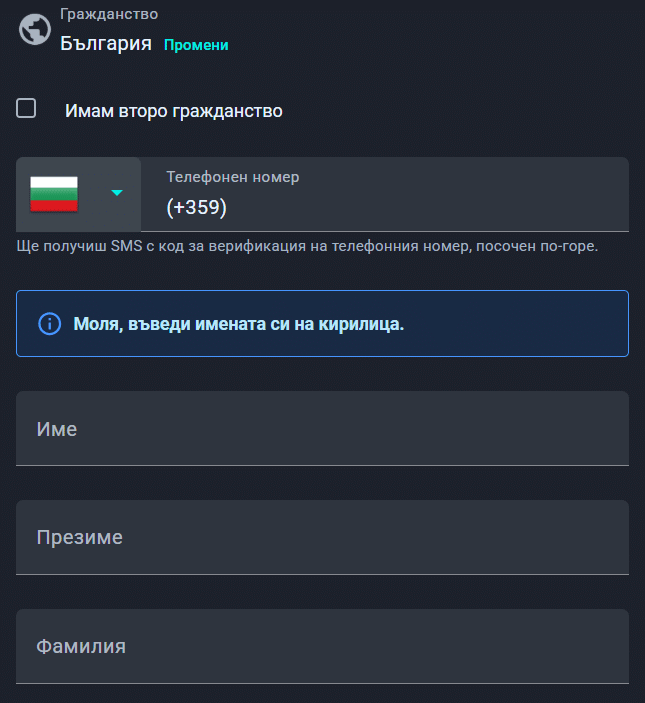Focus the 'Фамилия' surname field
Screen dimensions: 645x703
click(322, 646)
